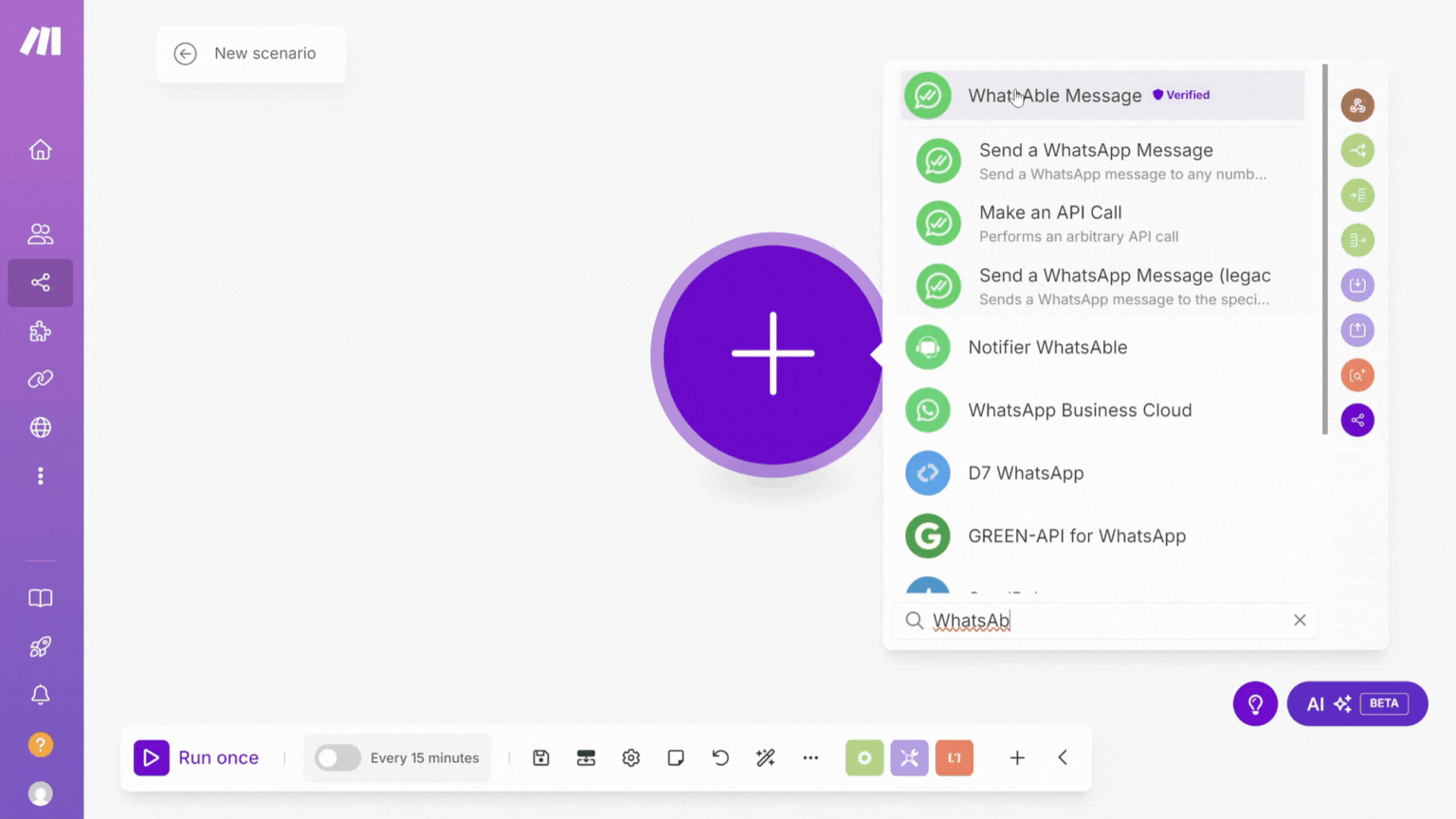Select the green Aggregator shortcut icon
Image resolution: width=1456 pixels, height=819 pixels.
point(1357,240)
